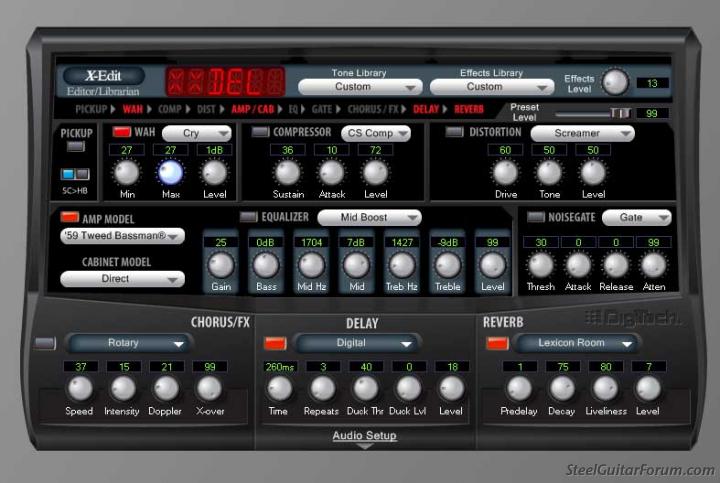
Task: Click the Mid Hz knob
Action: click(x=311, y=265)
